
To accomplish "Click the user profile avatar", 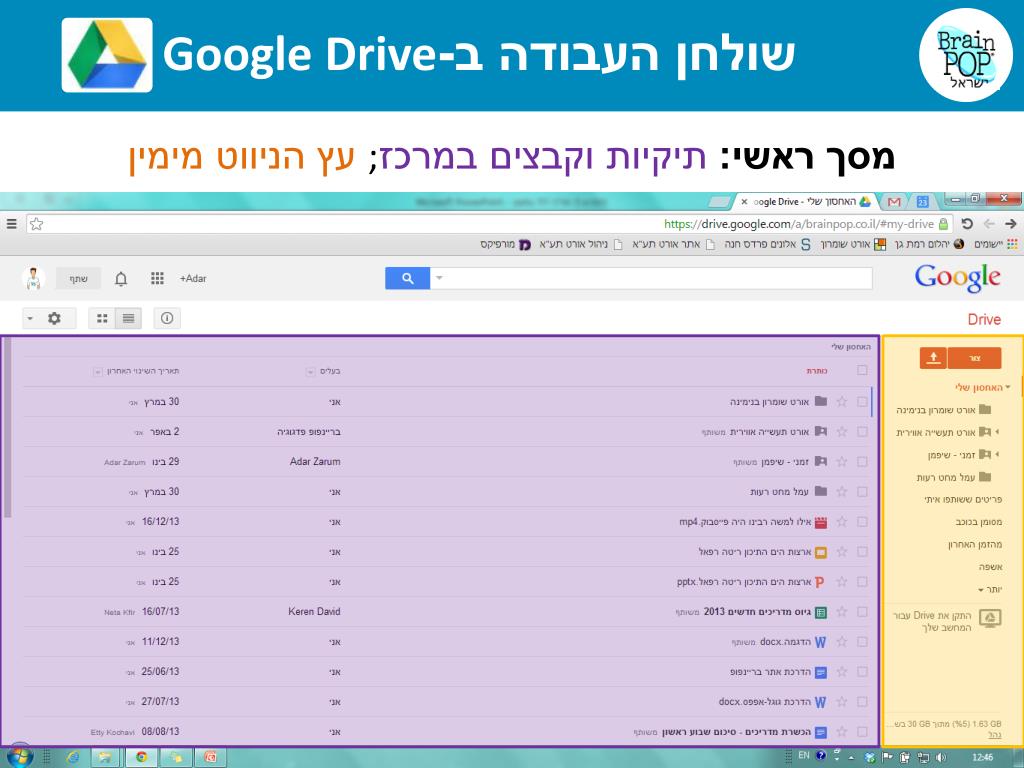I will click(33, 278).
